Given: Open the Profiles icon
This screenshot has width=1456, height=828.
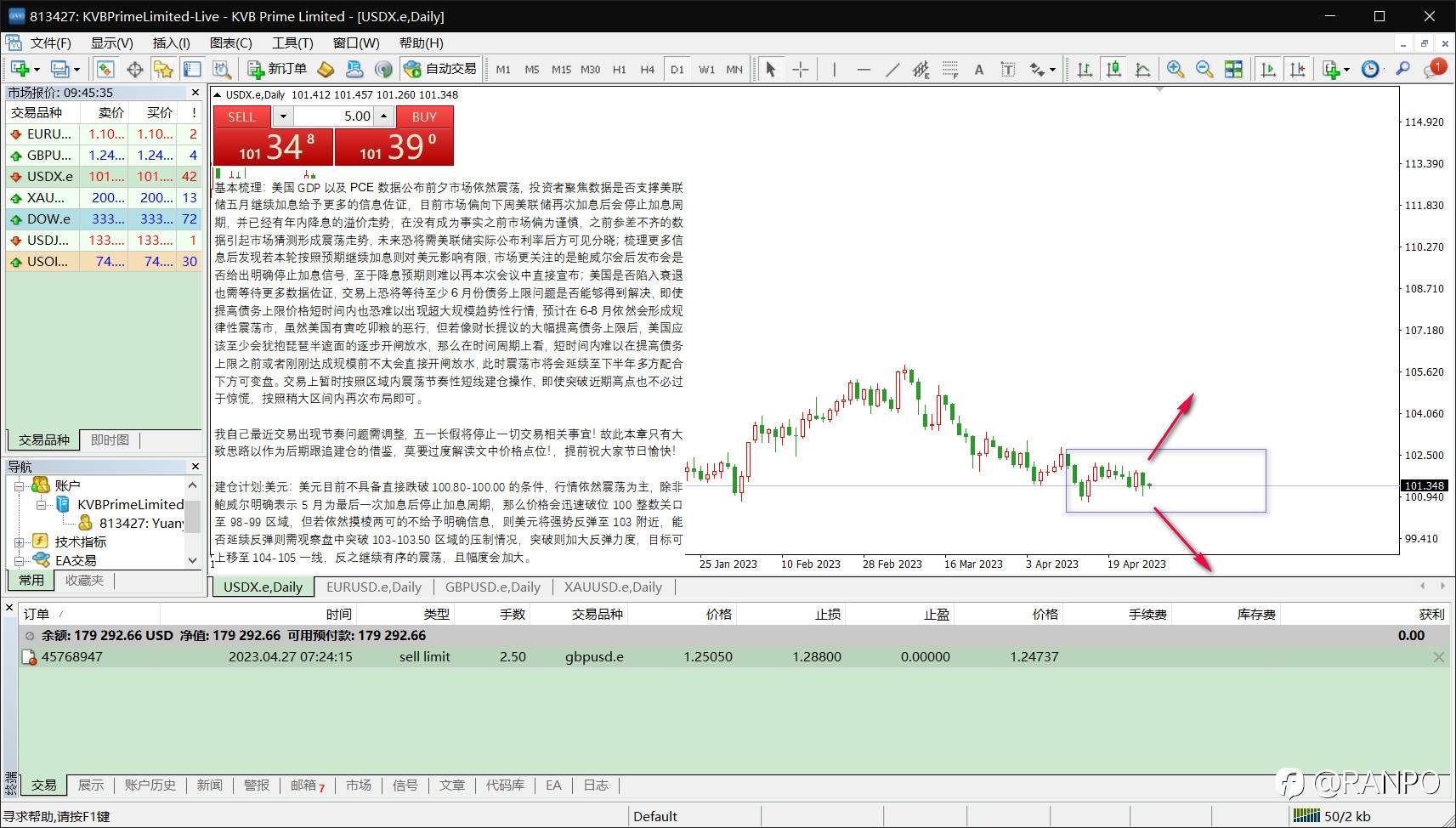Looking at the screenshot, I should coord(59,69).
